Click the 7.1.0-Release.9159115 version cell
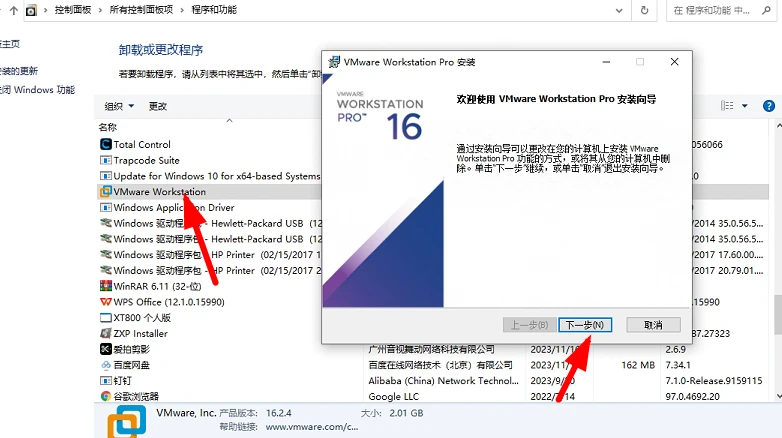 (x=714, y=381)
